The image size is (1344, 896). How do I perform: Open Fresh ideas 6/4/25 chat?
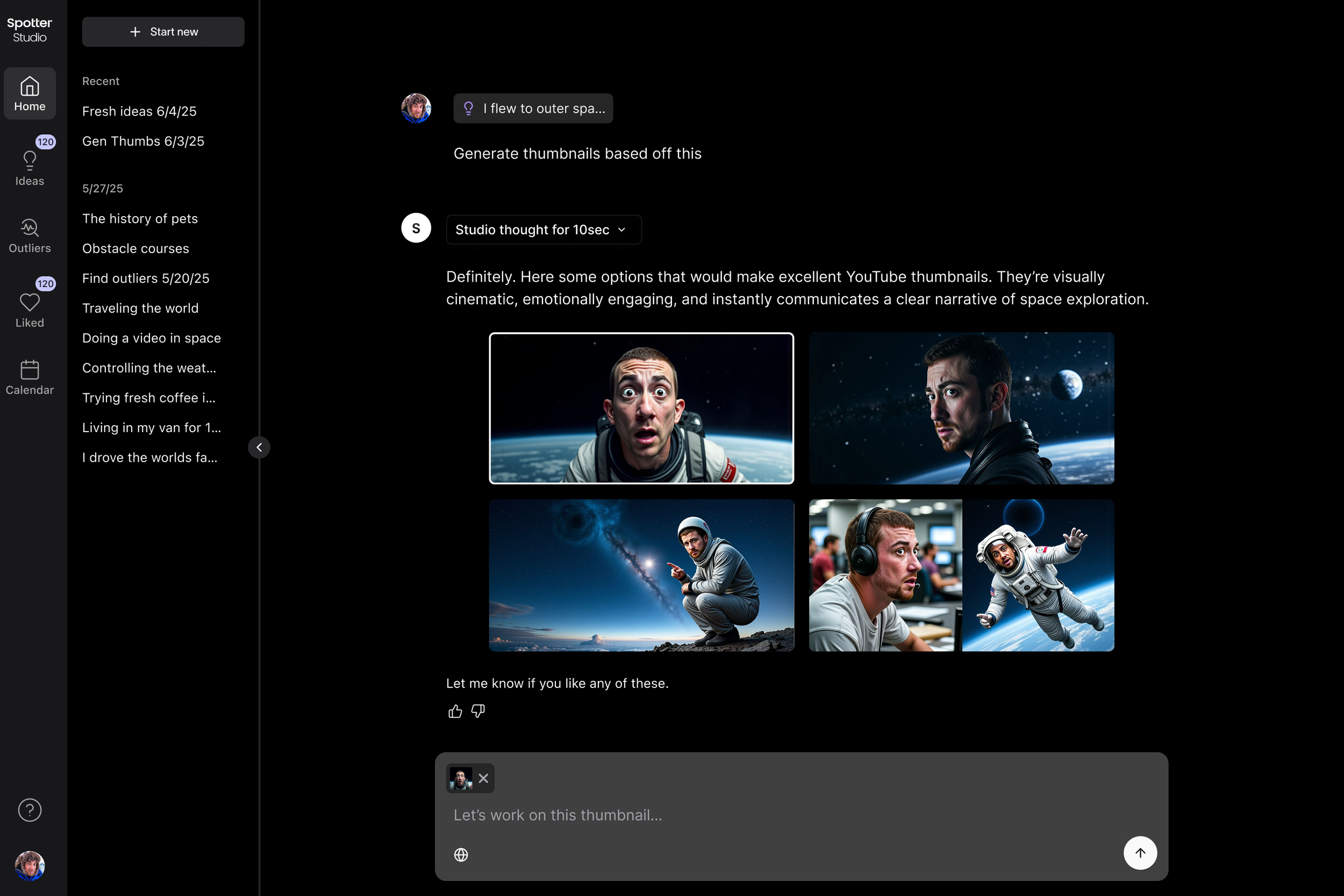coord(139,111)
